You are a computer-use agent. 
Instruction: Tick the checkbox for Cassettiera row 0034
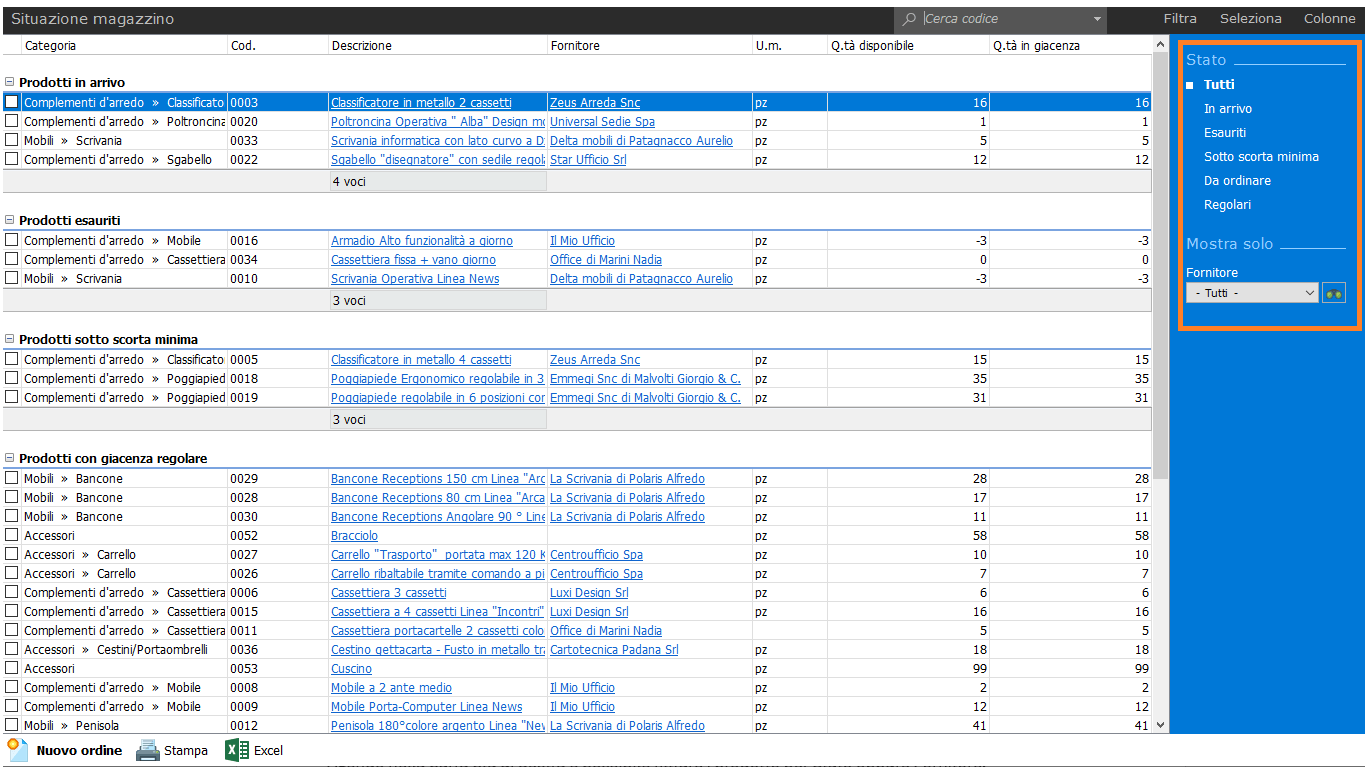click(12, 259)
